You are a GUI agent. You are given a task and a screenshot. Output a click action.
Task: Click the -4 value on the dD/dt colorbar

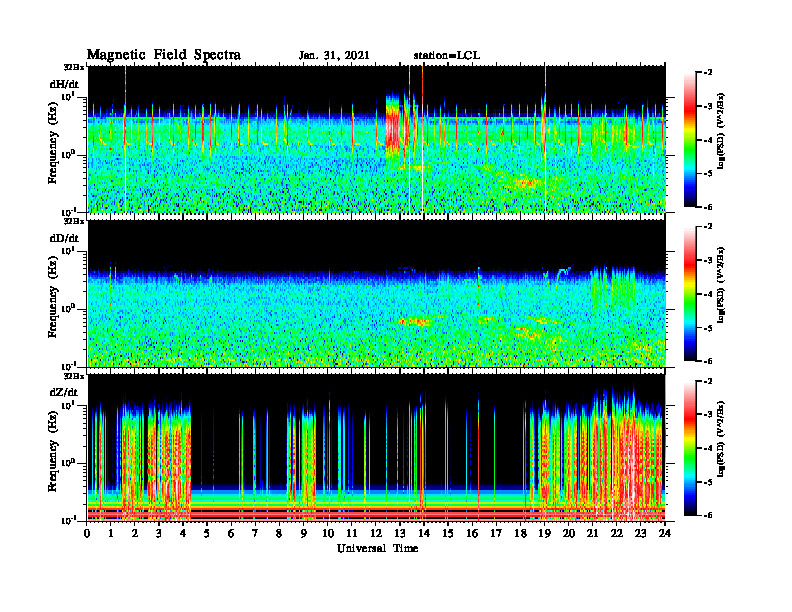708,294
